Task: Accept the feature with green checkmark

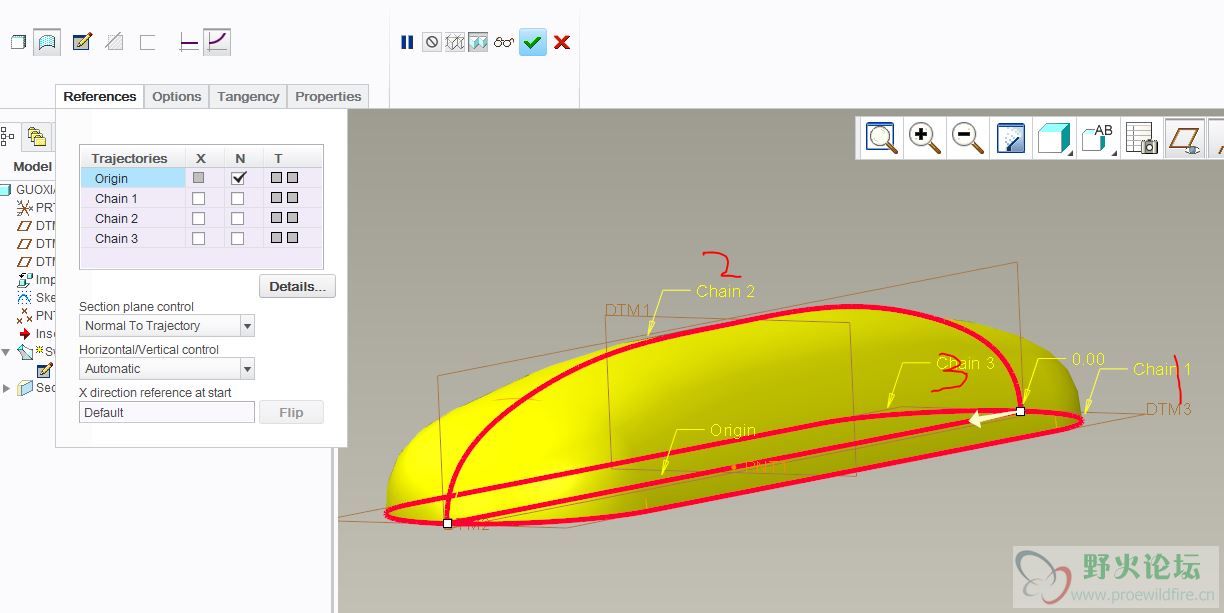Action: pos(533,42)
